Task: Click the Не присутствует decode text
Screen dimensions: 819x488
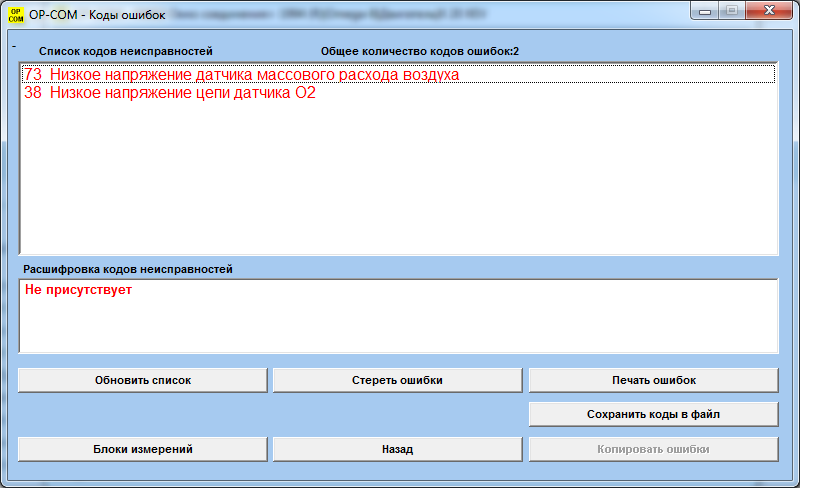Action: pyautogui.click(x=78, y=290)
